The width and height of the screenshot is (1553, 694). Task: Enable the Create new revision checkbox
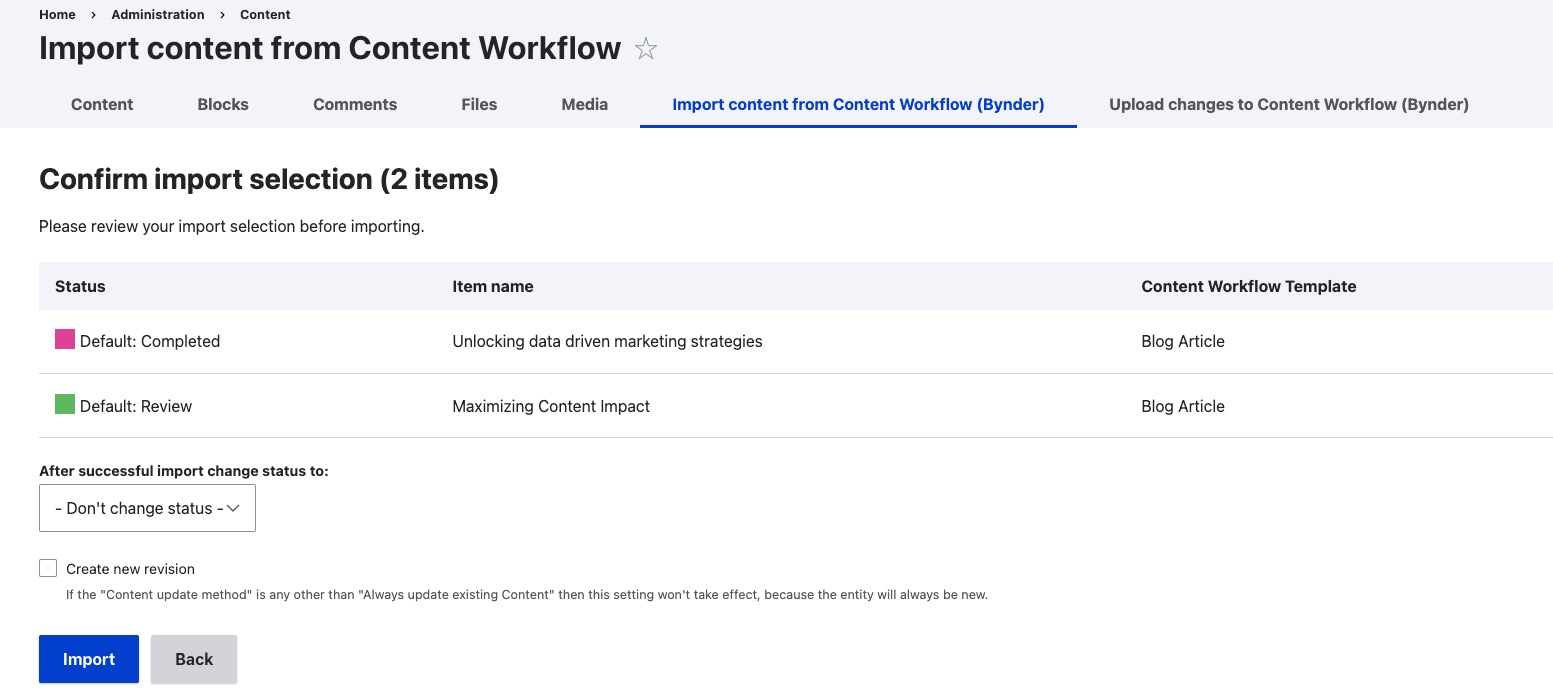48,568
